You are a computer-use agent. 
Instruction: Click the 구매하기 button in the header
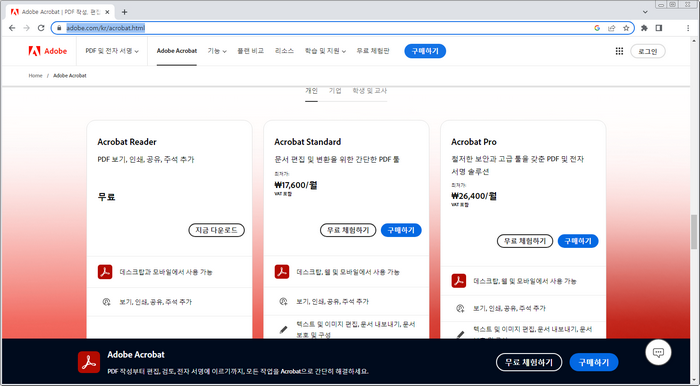[425, 51]
